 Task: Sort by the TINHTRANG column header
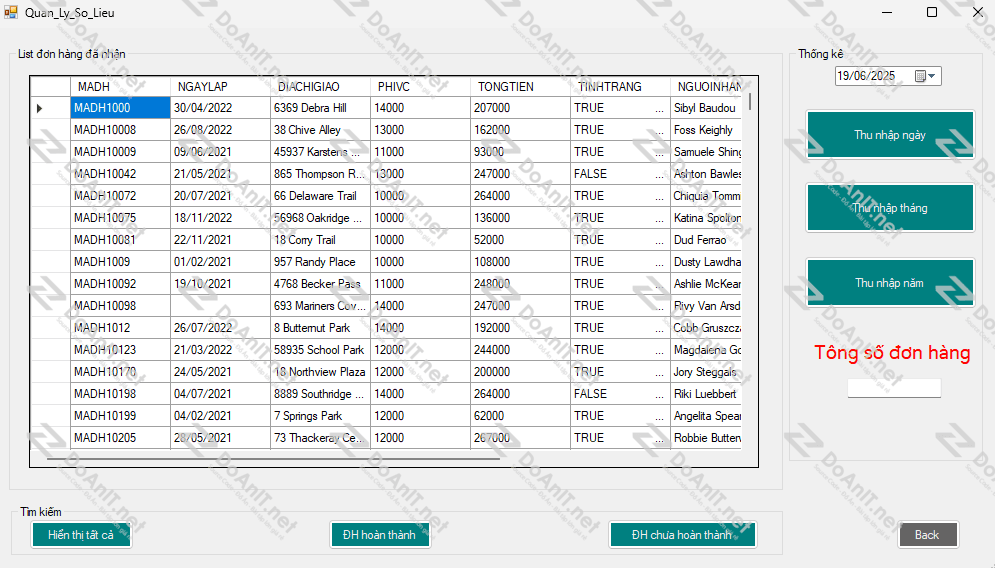620,87
